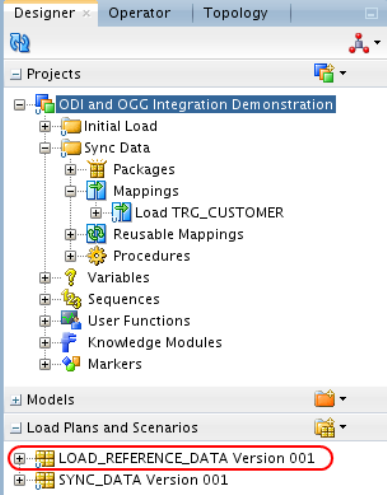Open dropdown arrow next to new project icon
This screenshot has width=387, height=495.
(343, 73)
